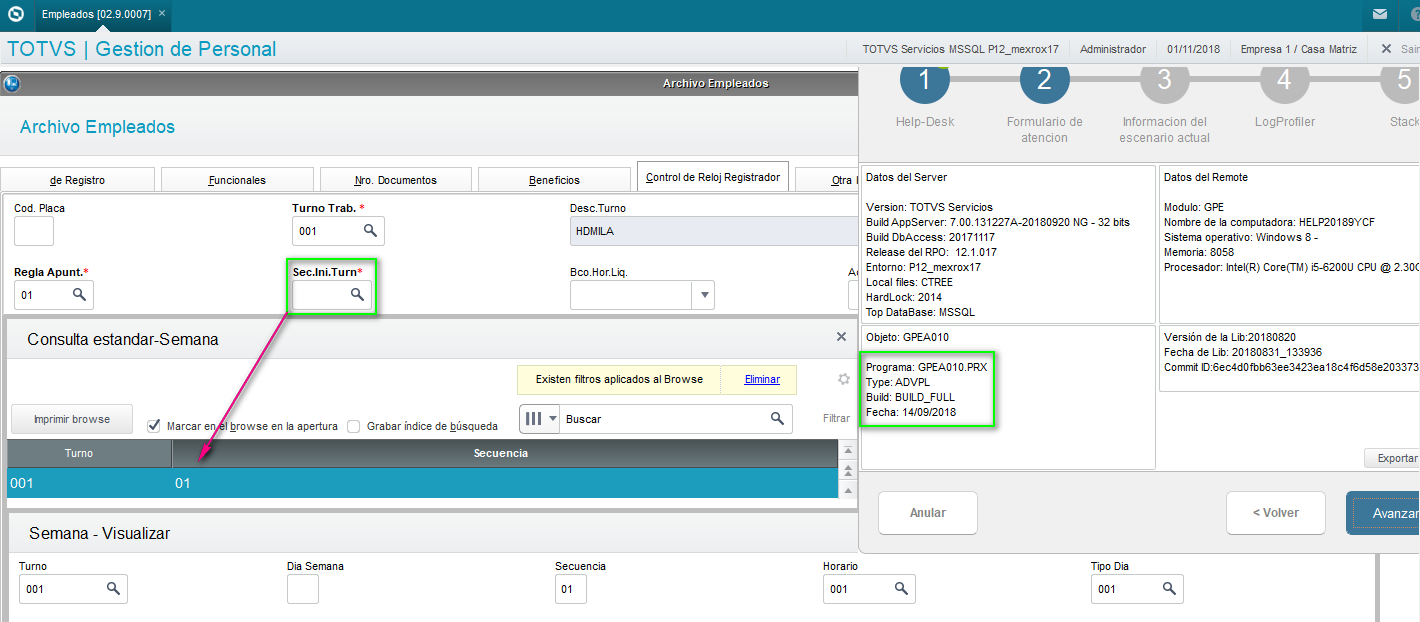Select wizard step 3 Informacion del escenario
The height and width of the screenshot is (622, 1420).
(1164, 82)
